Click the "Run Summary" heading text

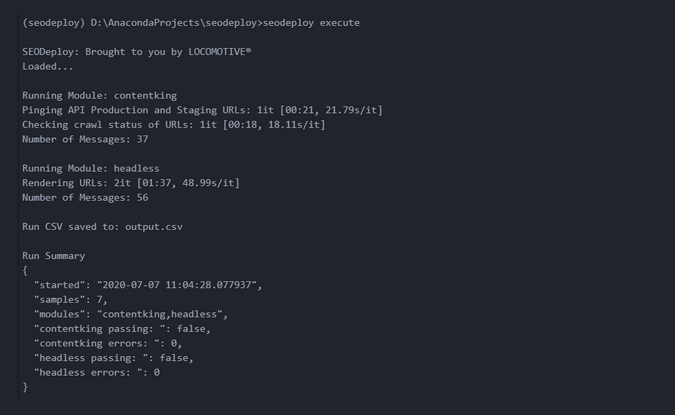tap(54, 256)
